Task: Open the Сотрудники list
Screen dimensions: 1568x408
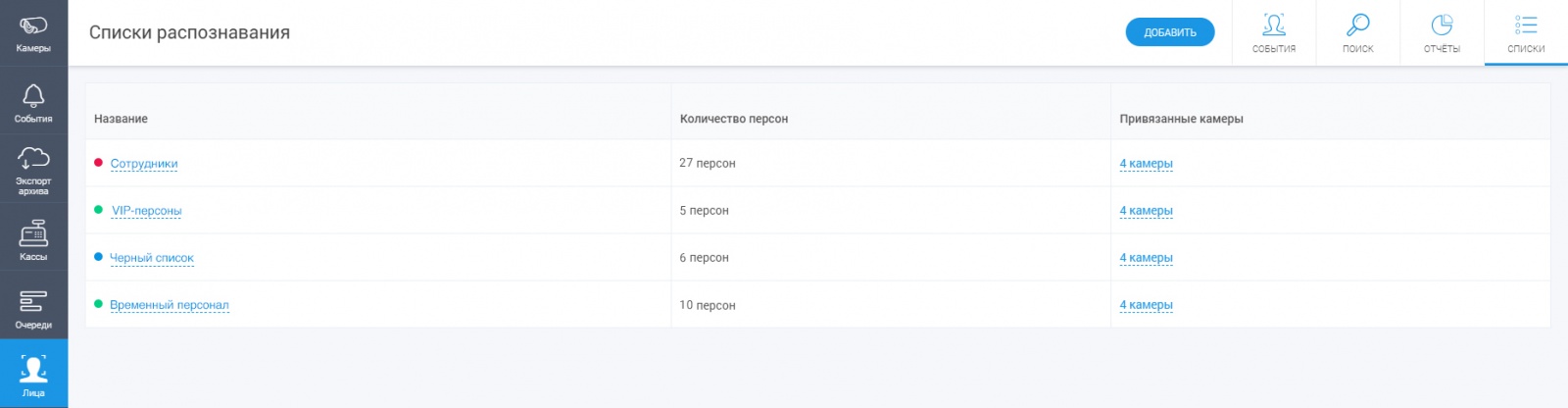Action: pyautogui.click(x=144, y=164)
